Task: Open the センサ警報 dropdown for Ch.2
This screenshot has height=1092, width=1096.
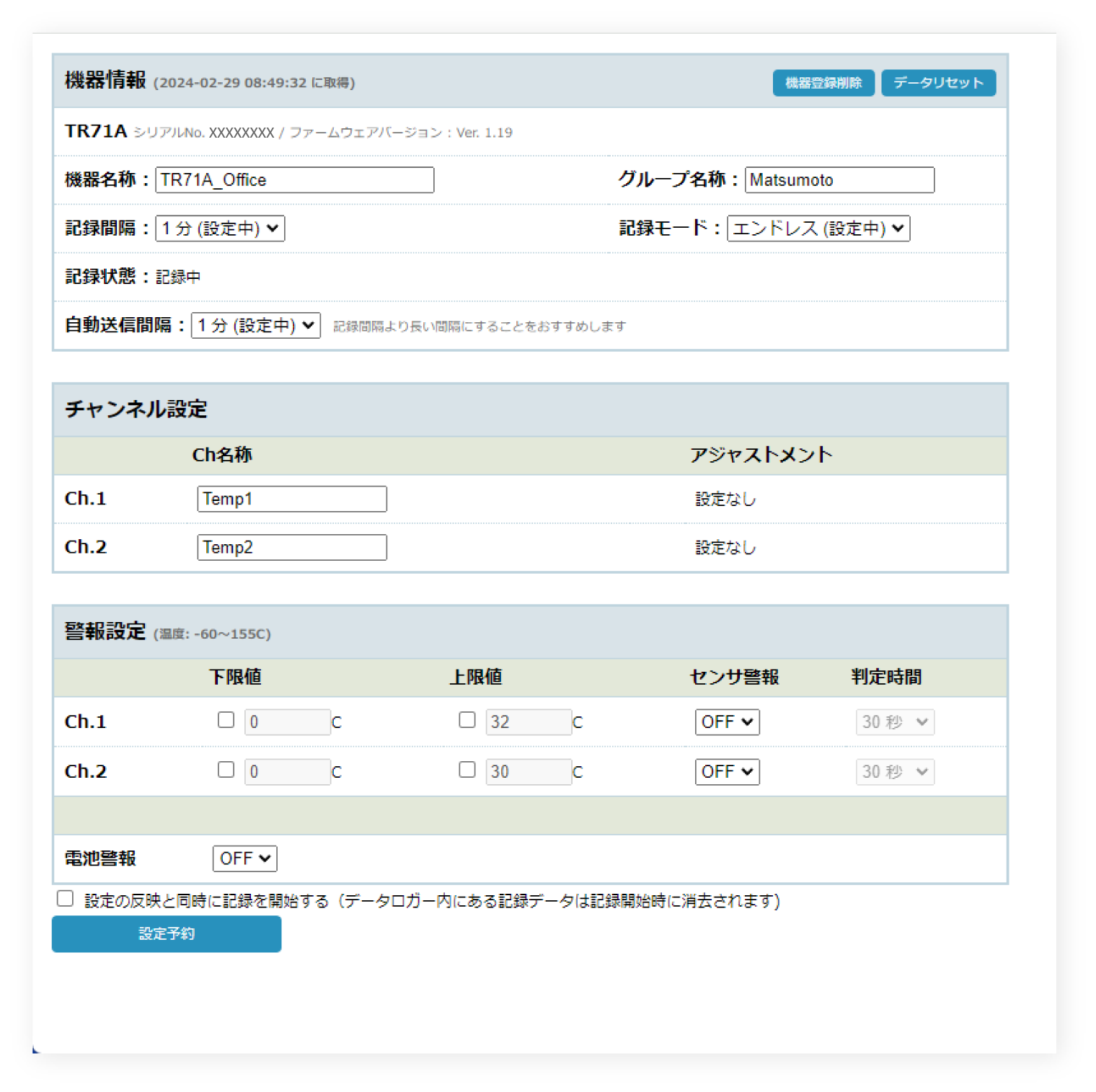Action: point(726,771)
